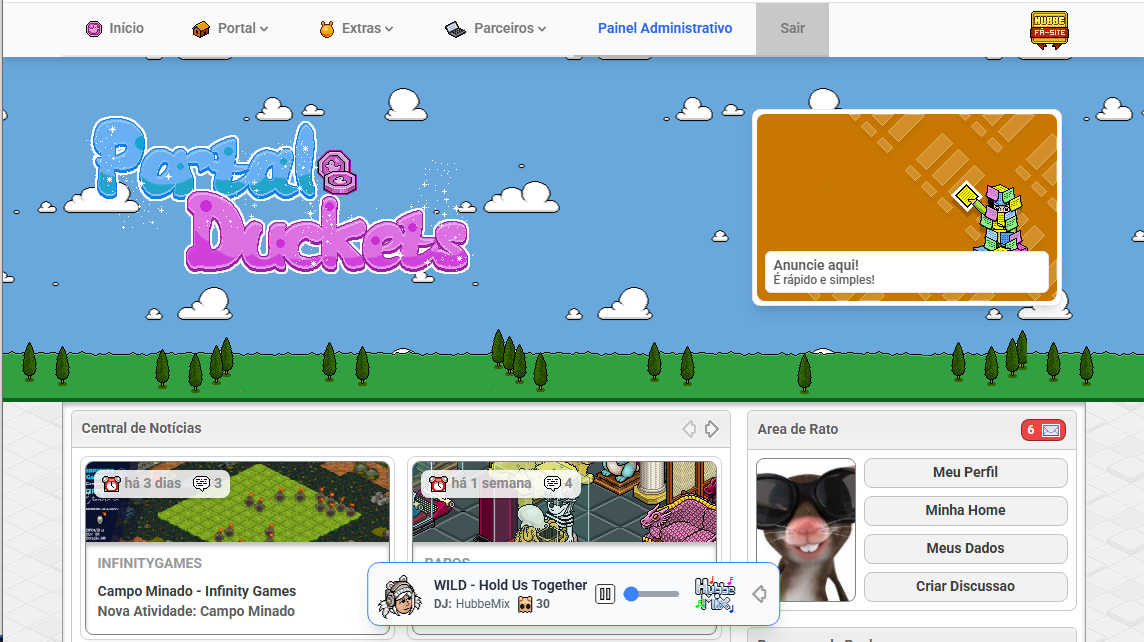1144x642 pixels.
Task: Open Meu Perfil
Action: click(x=965, y=472)
